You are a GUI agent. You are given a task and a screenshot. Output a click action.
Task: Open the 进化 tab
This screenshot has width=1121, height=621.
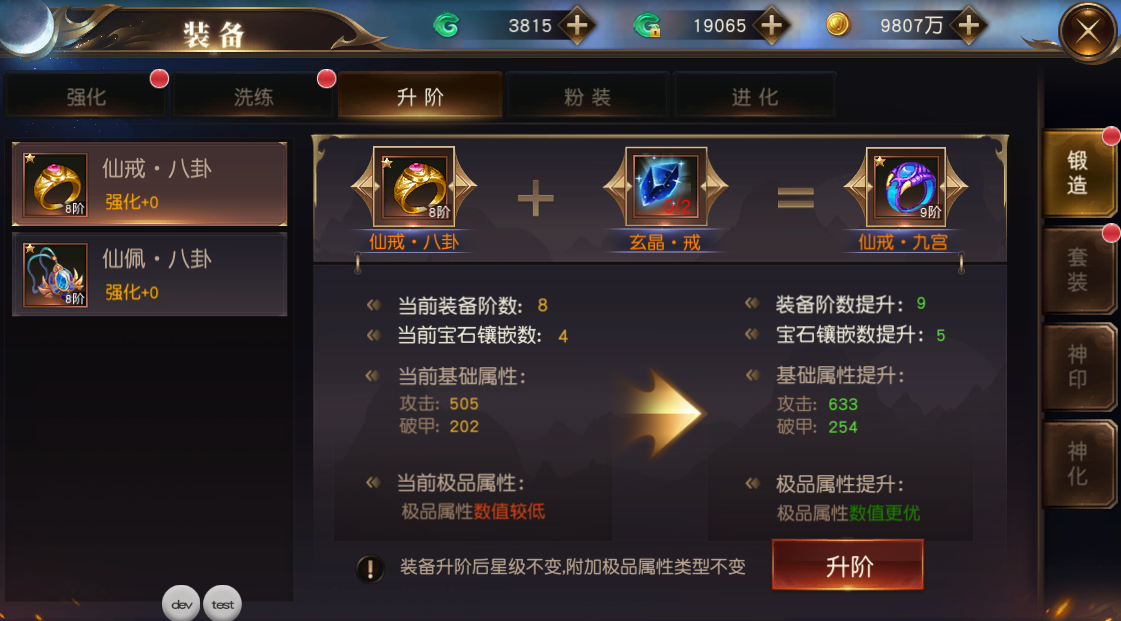point(754,96)
